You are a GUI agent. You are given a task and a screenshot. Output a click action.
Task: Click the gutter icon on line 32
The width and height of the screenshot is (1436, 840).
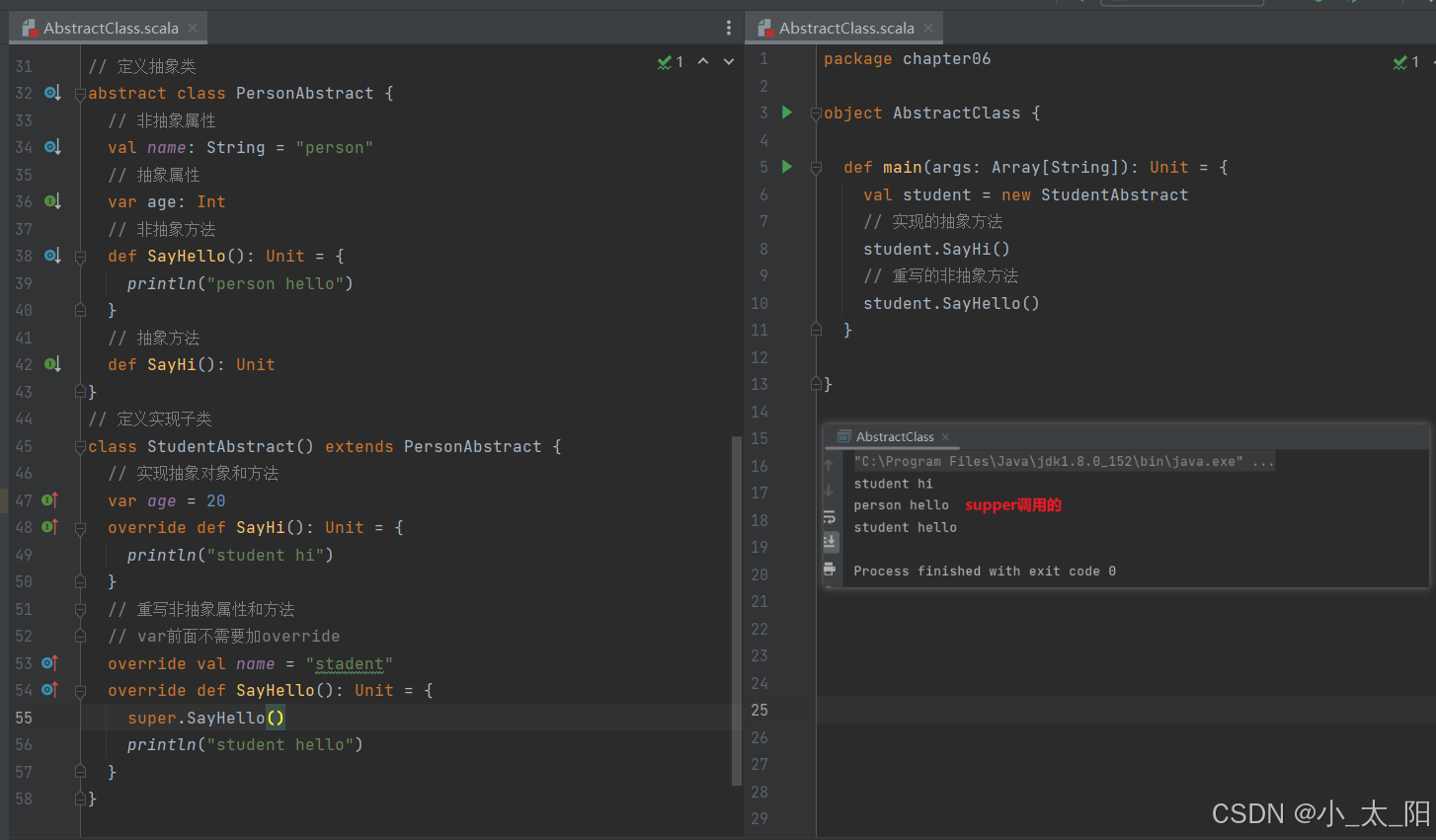coord(52,93)
